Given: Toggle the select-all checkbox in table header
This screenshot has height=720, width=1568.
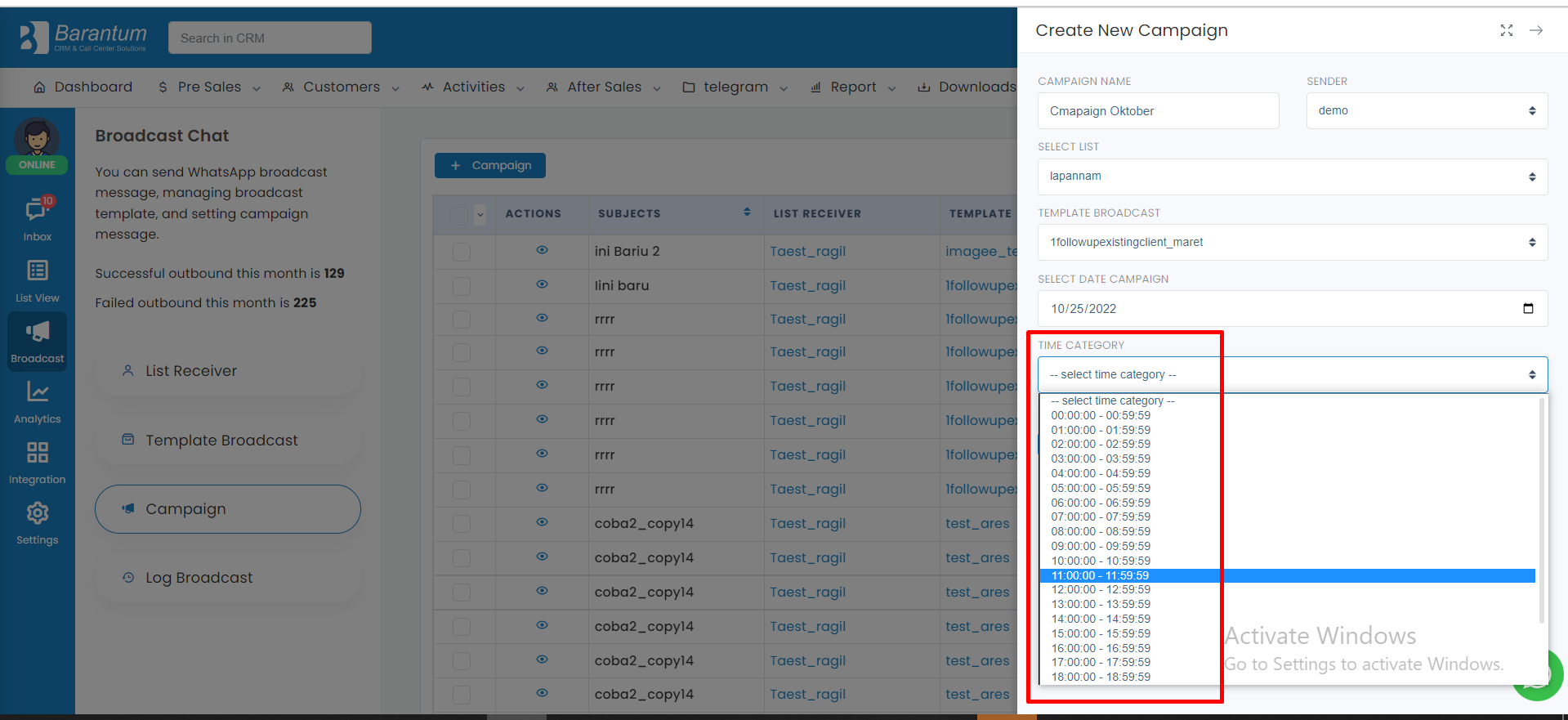Looking at the screenshot, I should pyautogui.click(x=459, y=214).
